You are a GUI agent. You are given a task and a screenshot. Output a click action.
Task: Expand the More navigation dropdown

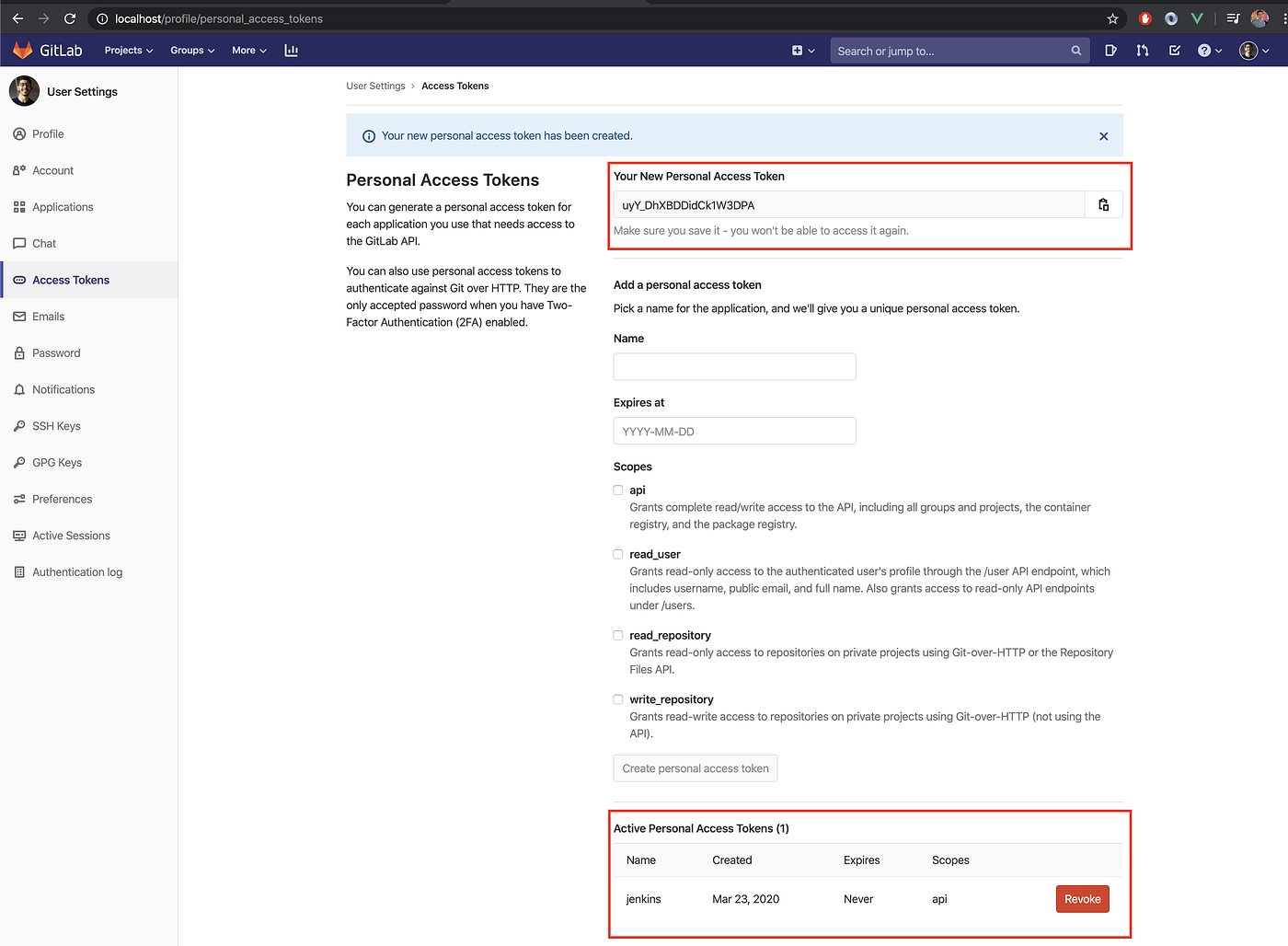247,50
